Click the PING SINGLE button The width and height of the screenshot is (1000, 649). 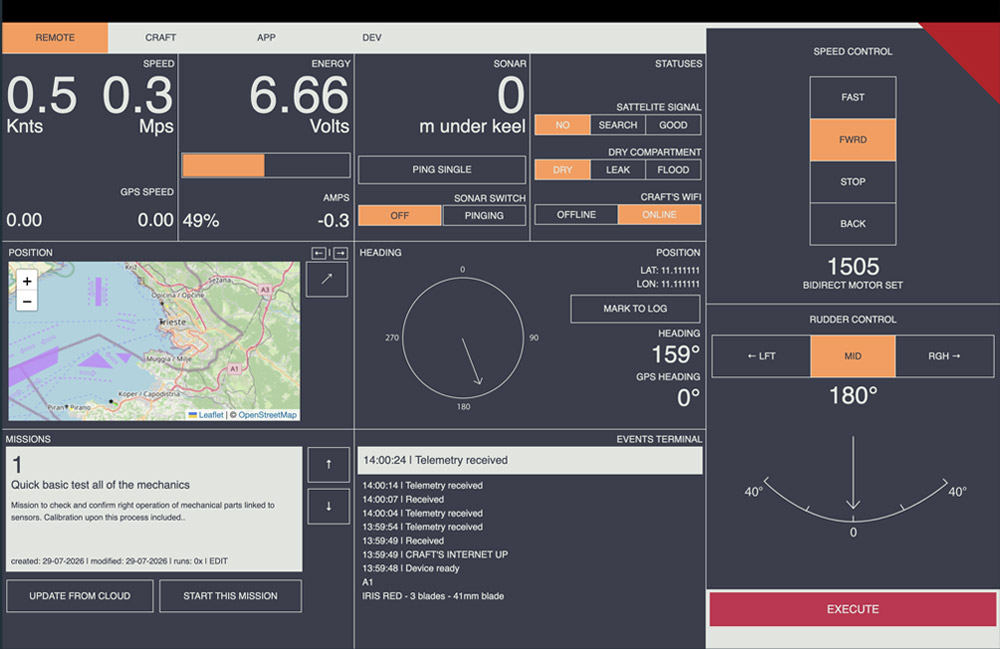pos(442,170)
